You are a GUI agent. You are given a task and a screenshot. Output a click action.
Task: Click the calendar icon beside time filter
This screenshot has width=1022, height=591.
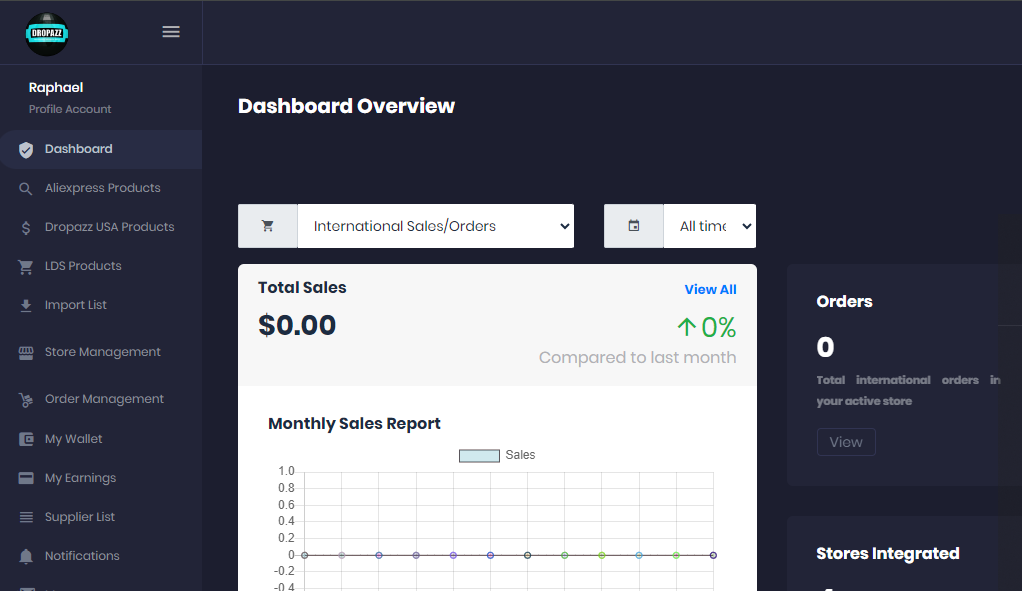coord(633,226)
